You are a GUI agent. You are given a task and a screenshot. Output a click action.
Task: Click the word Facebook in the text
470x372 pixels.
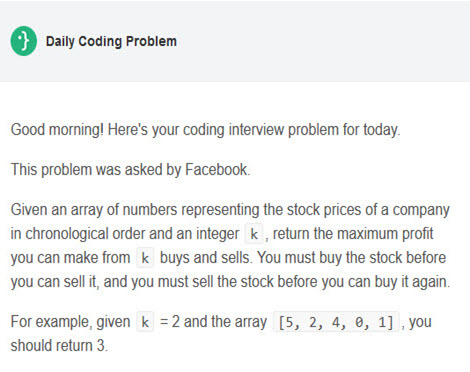pos(216,169)
